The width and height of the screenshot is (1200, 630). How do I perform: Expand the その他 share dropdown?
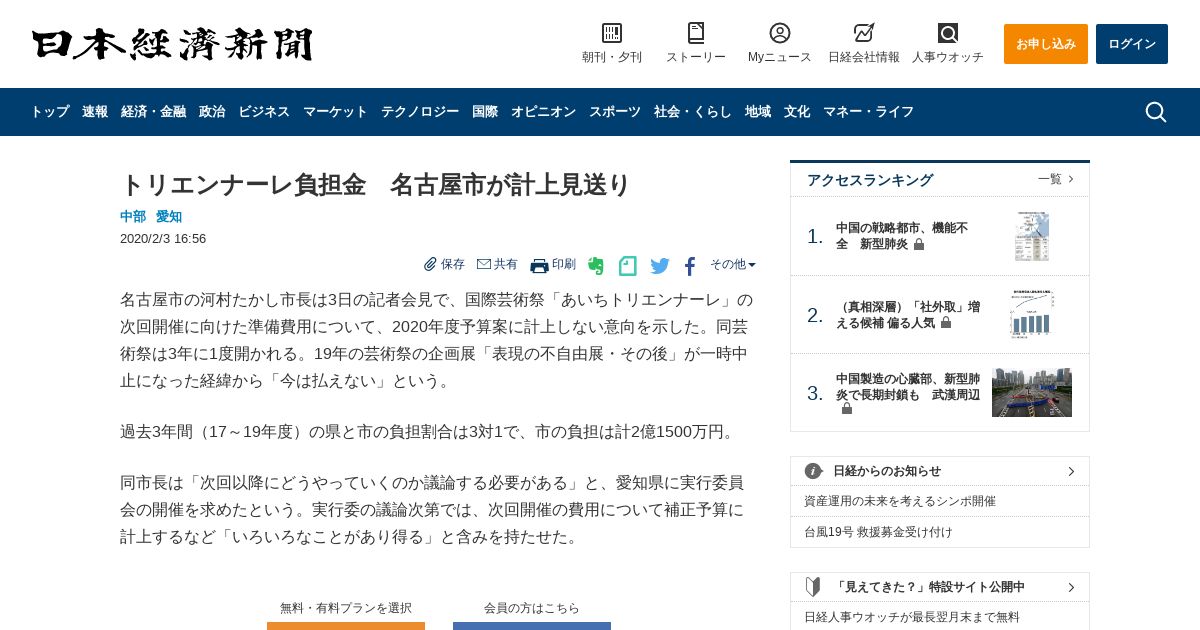click(x=733, y=264)
